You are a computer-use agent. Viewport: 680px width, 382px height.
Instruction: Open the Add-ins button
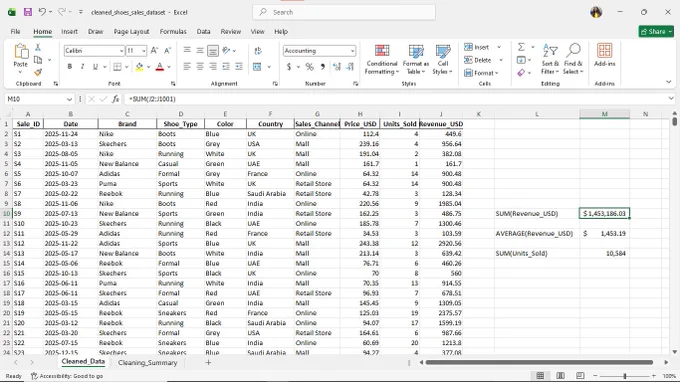coord(605,55)
